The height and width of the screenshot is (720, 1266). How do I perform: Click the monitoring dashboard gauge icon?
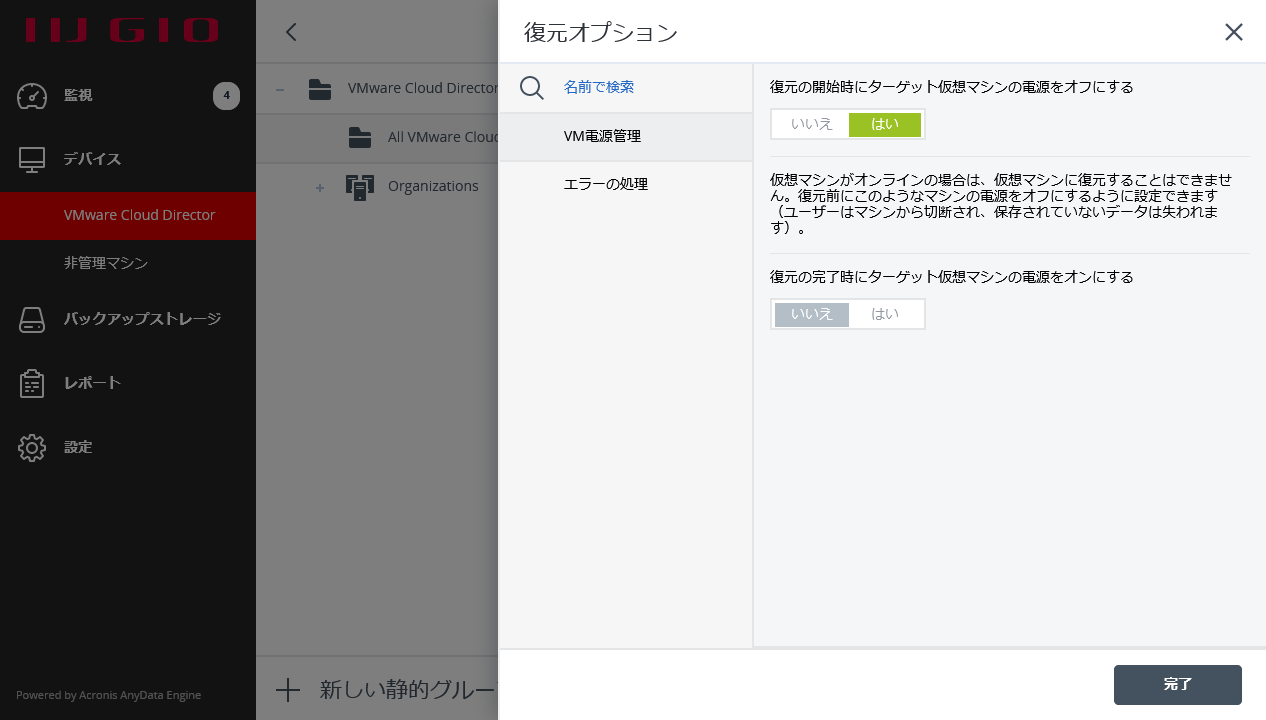point(32,96)
